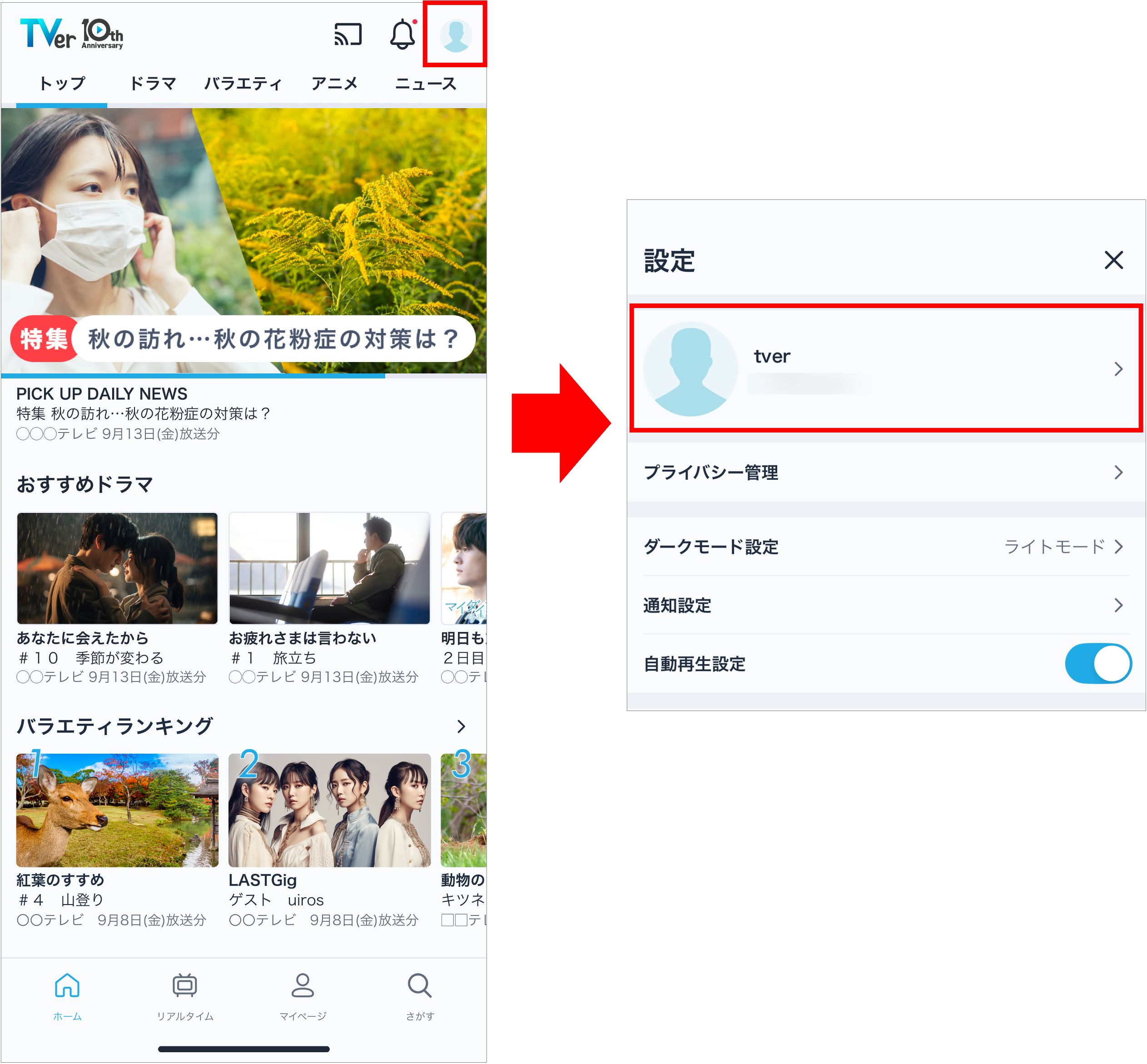Screen dimensions: 1147x1064
Task: Open the tver account profile row
Action: point(886,368)
